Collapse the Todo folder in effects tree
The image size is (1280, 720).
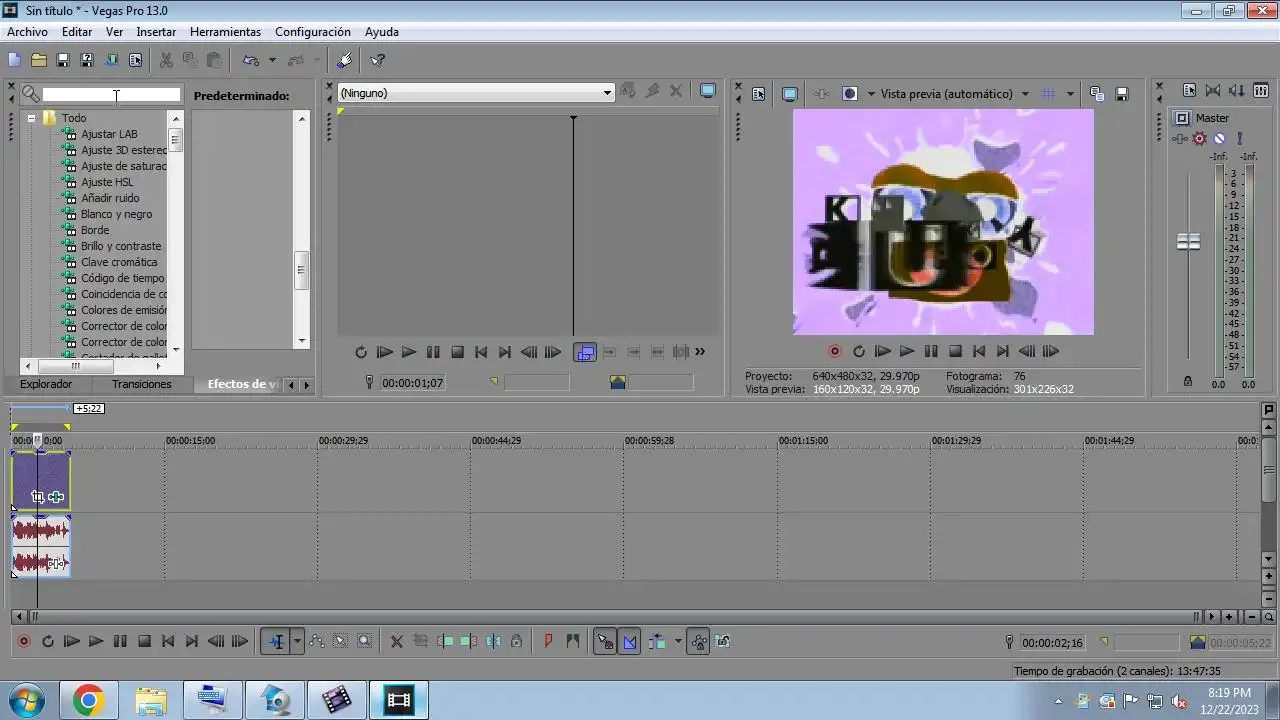tap(31, 118)
